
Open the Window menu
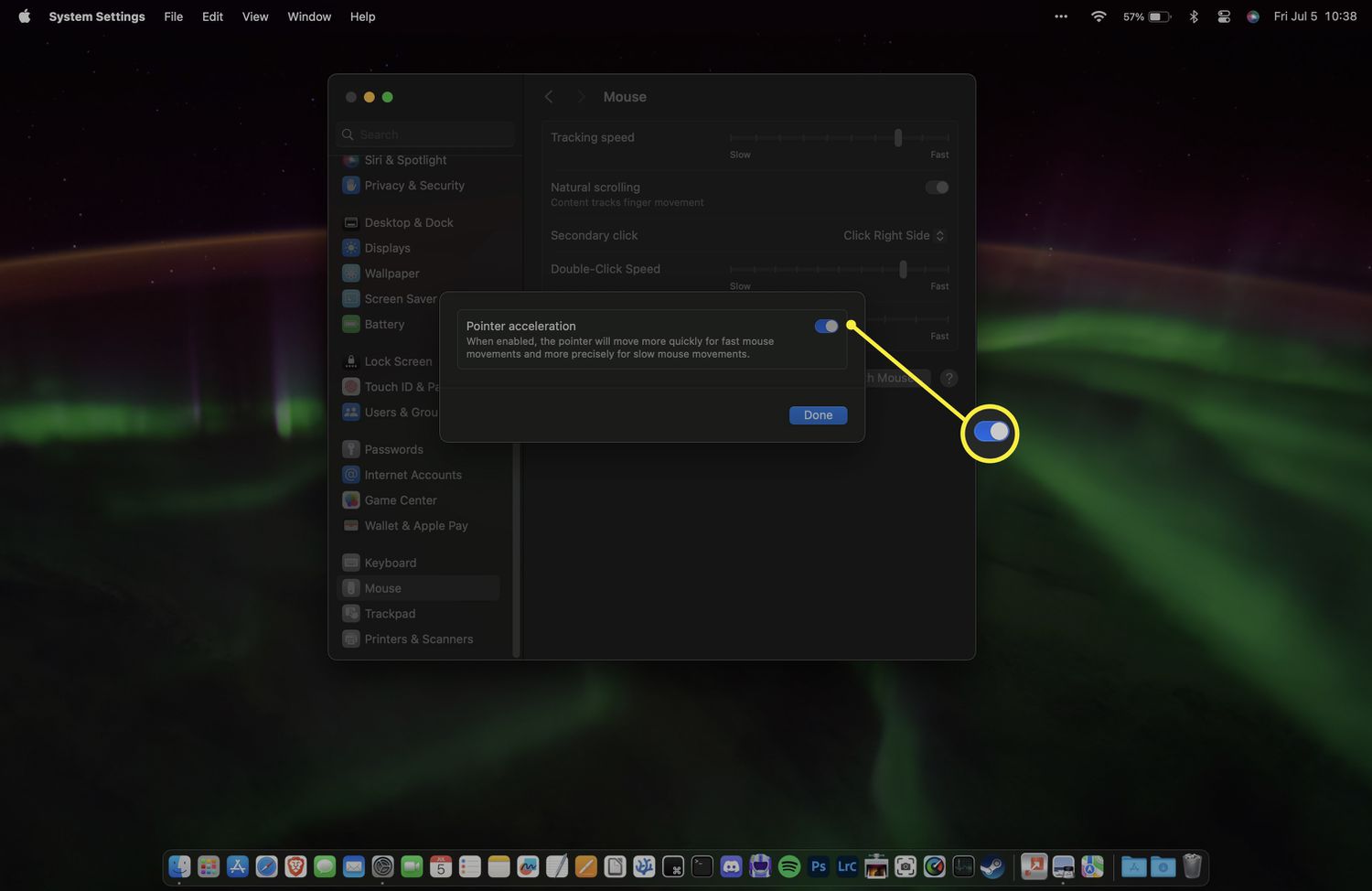[x=309, y=16]
